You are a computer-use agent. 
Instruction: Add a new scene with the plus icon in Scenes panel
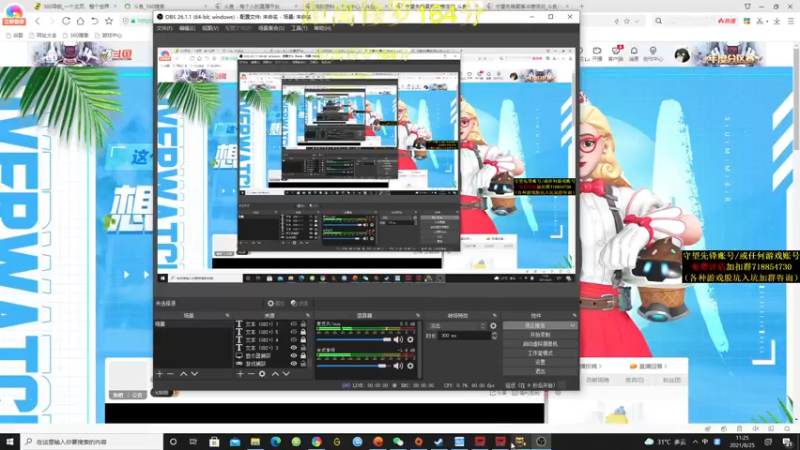point(160,374)
